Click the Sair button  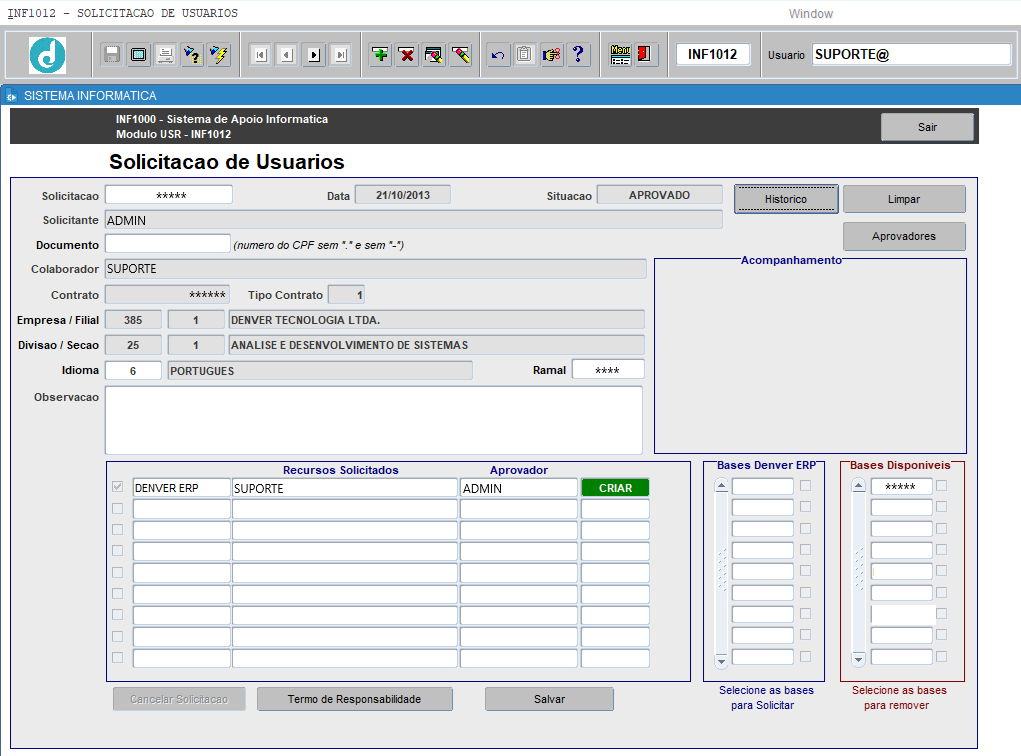(927, 127)
